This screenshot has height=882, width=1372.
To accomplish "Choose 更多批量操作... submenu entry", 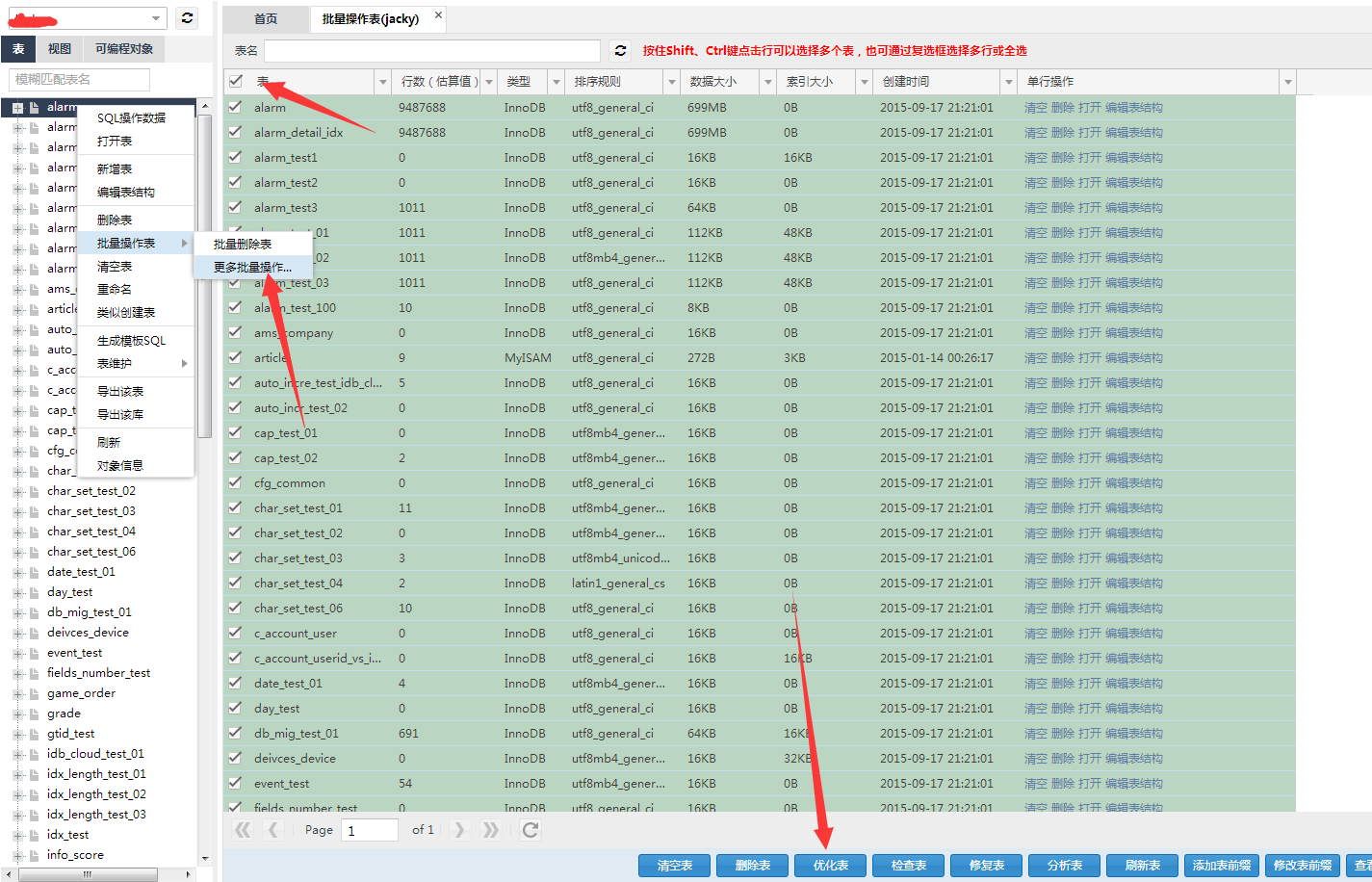I will coord(253,267).
